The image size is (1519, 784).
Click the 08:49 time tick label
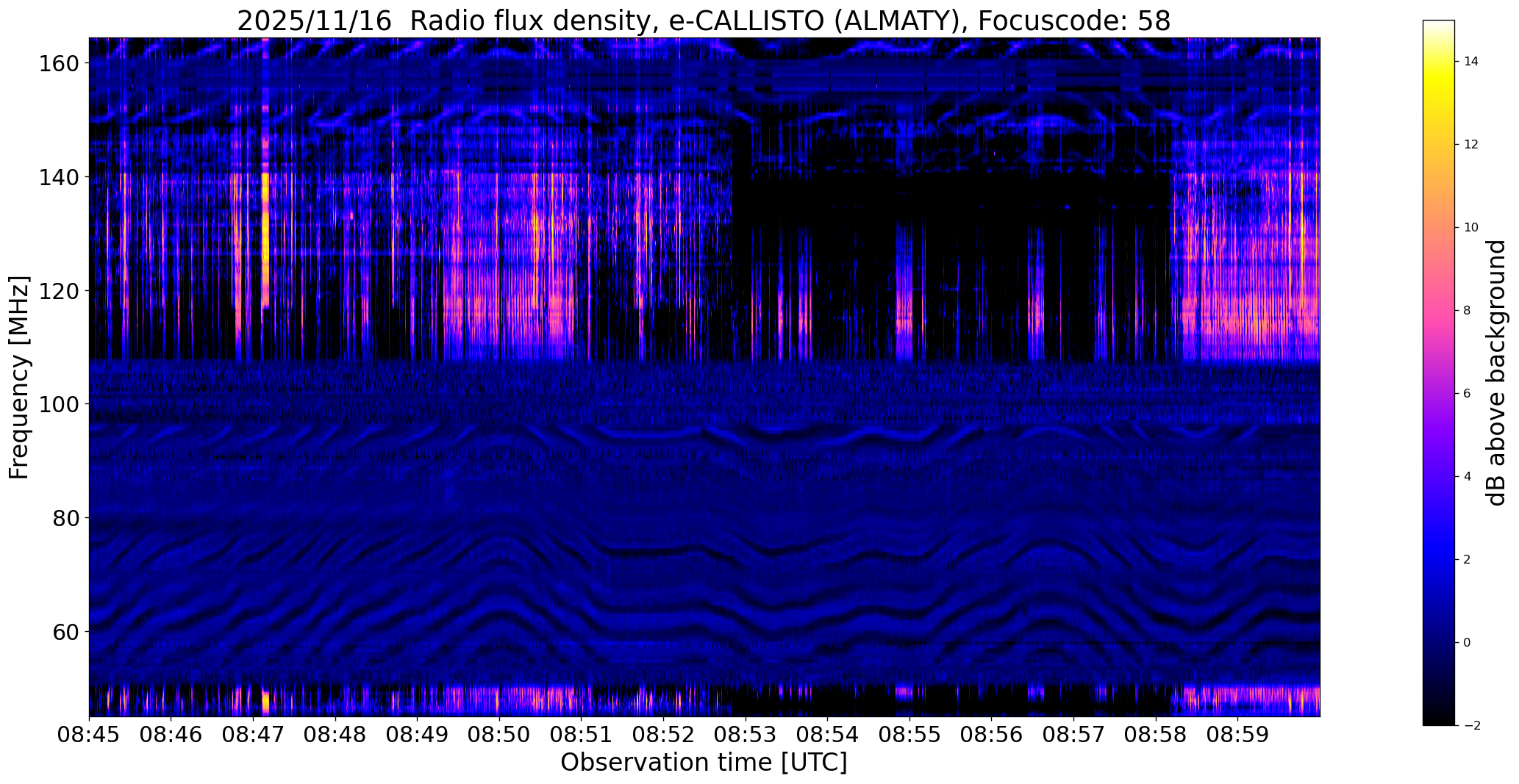[418, 736]
